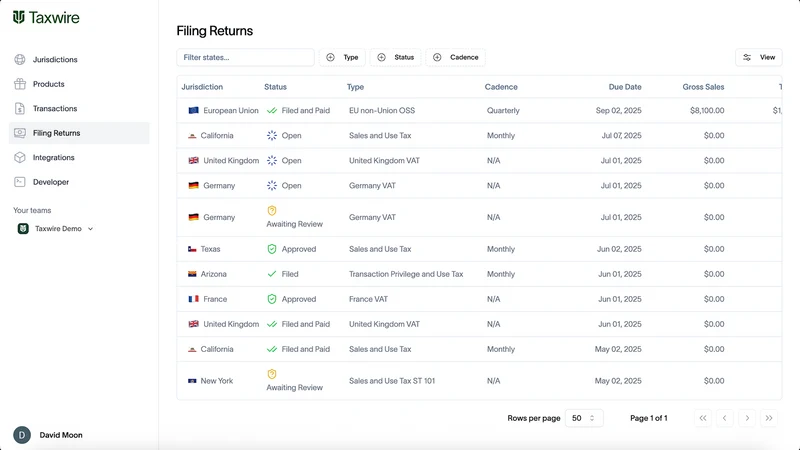Open the Transactions receipt icon
The height and width of the screenshot is (450, 800).
(20, 109)
